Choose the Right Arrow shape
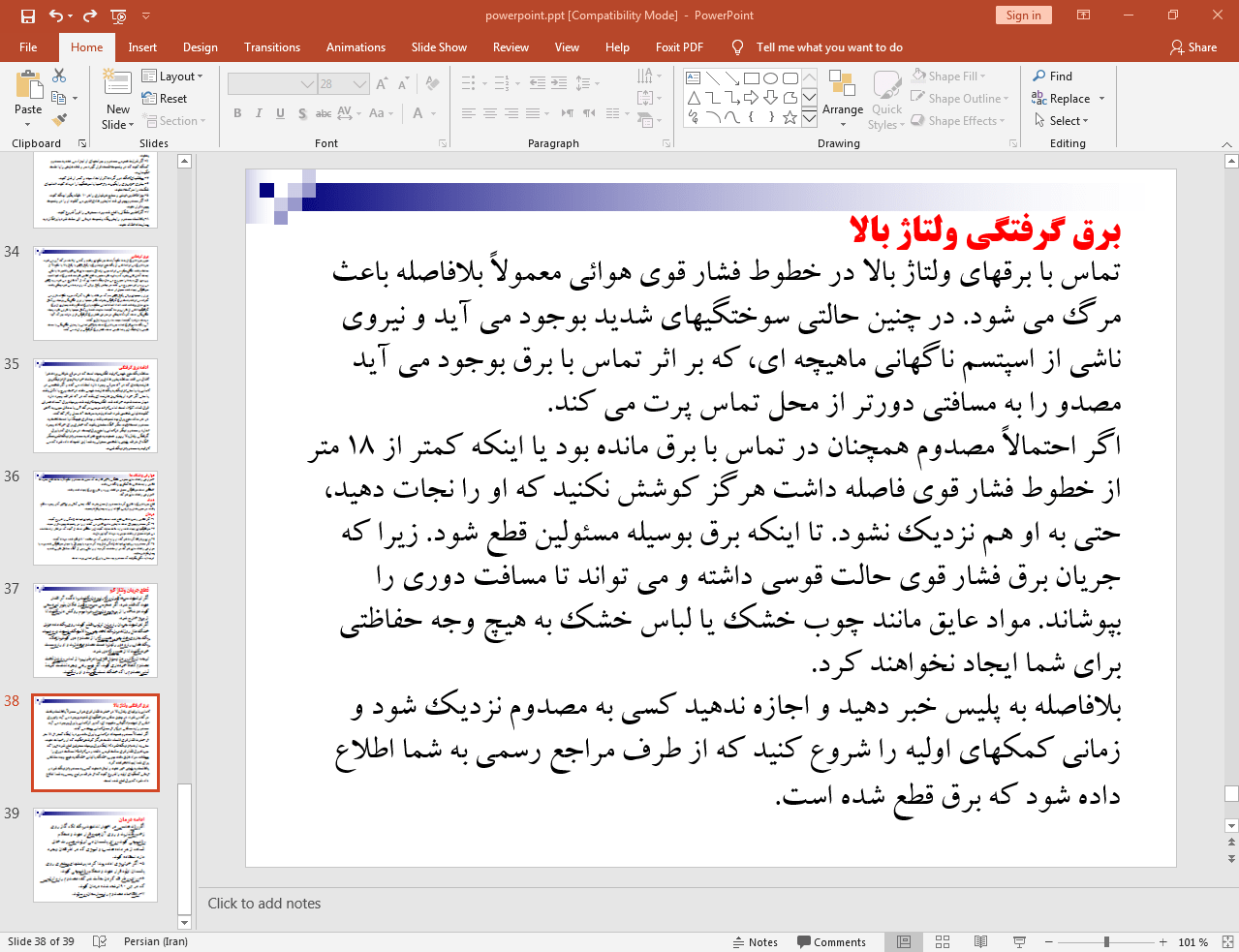Viewport: 1239px width, 952px height. point(751,98)
